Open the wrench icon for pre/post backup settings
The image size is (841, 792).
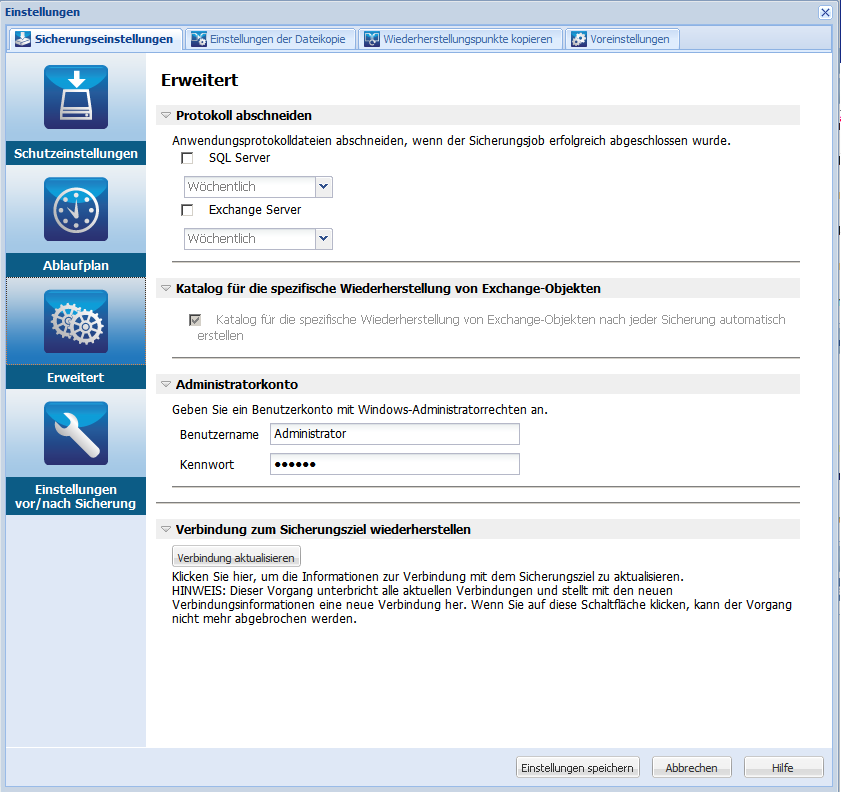click(76, 433)
